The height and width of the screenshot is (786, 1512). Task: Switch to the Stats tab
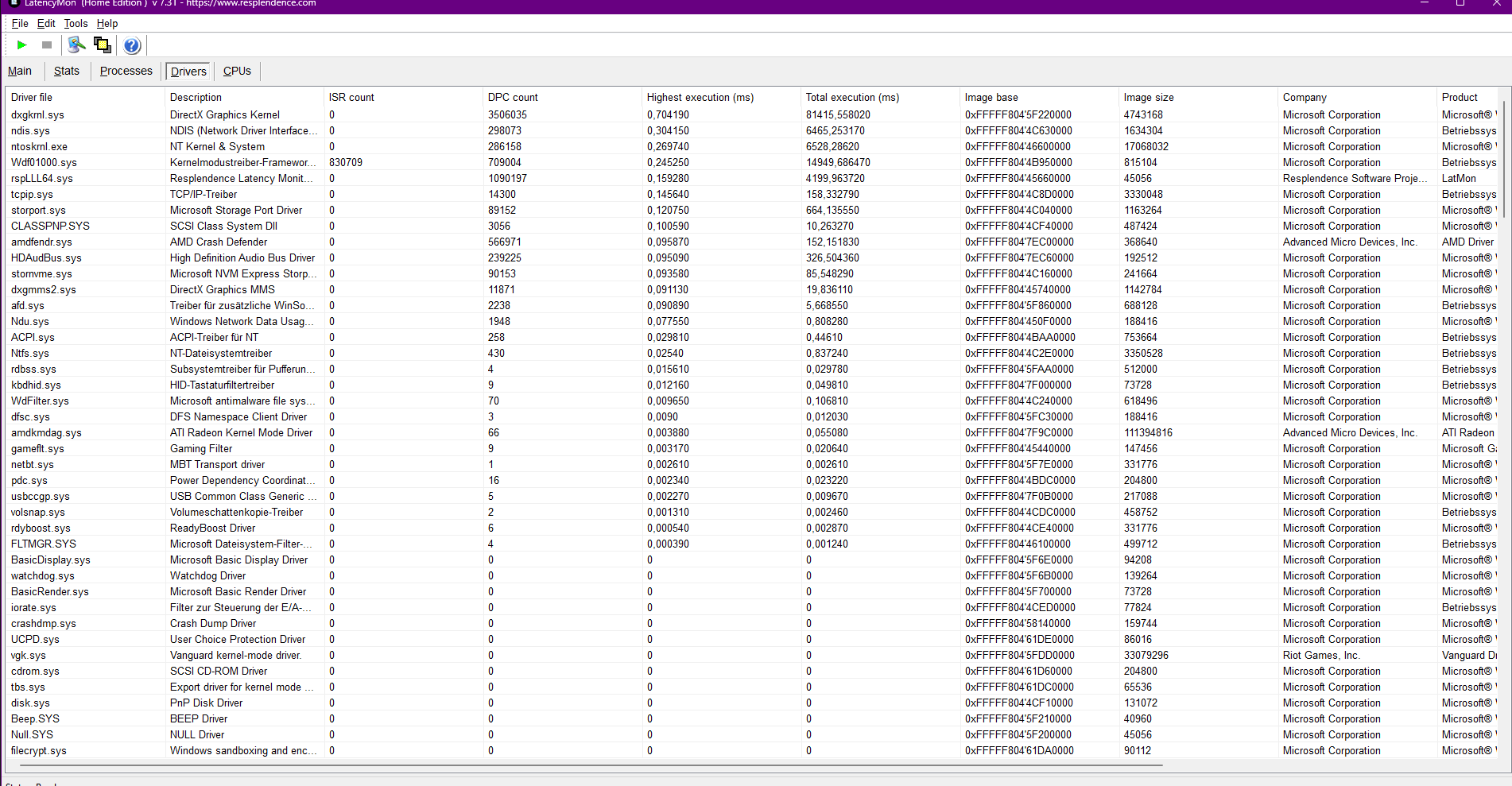(67, 71)
